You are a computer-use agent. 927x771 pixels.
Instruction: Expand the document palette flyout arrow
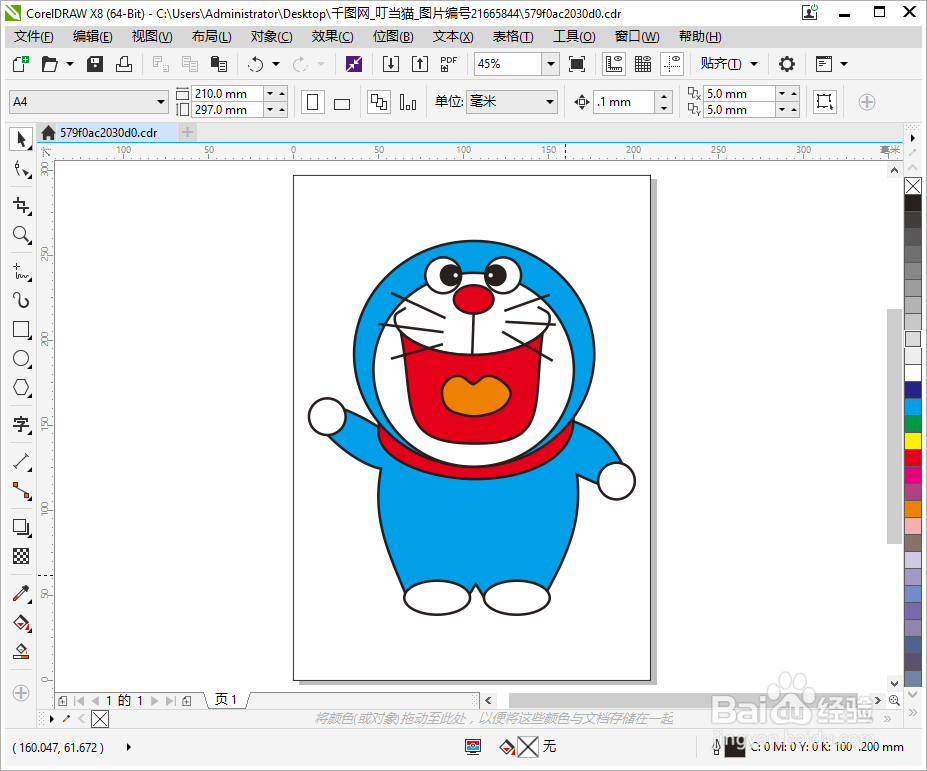pyautogui.click(x=52, y=719)
